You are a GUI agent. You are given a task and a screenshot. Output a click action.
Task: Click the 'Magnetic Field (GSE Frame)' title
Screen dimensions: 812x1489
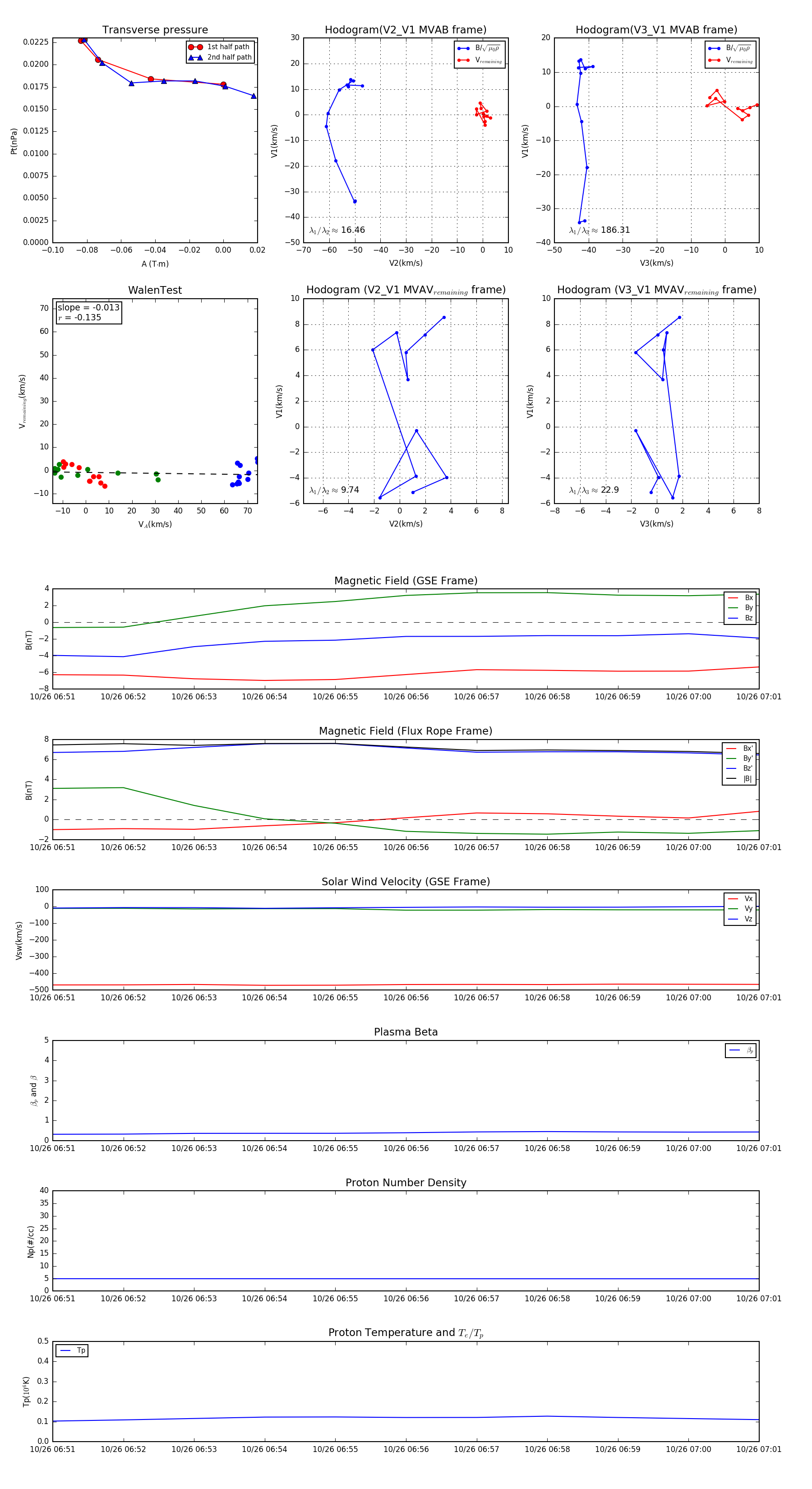tap(406, 581)
